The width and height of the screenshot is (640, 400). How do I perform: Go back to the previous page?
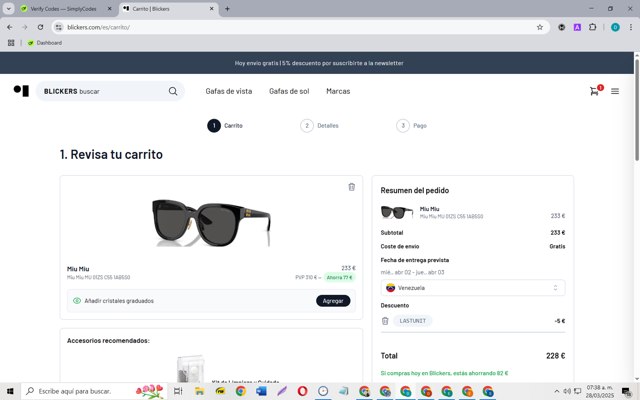[10, 27]
